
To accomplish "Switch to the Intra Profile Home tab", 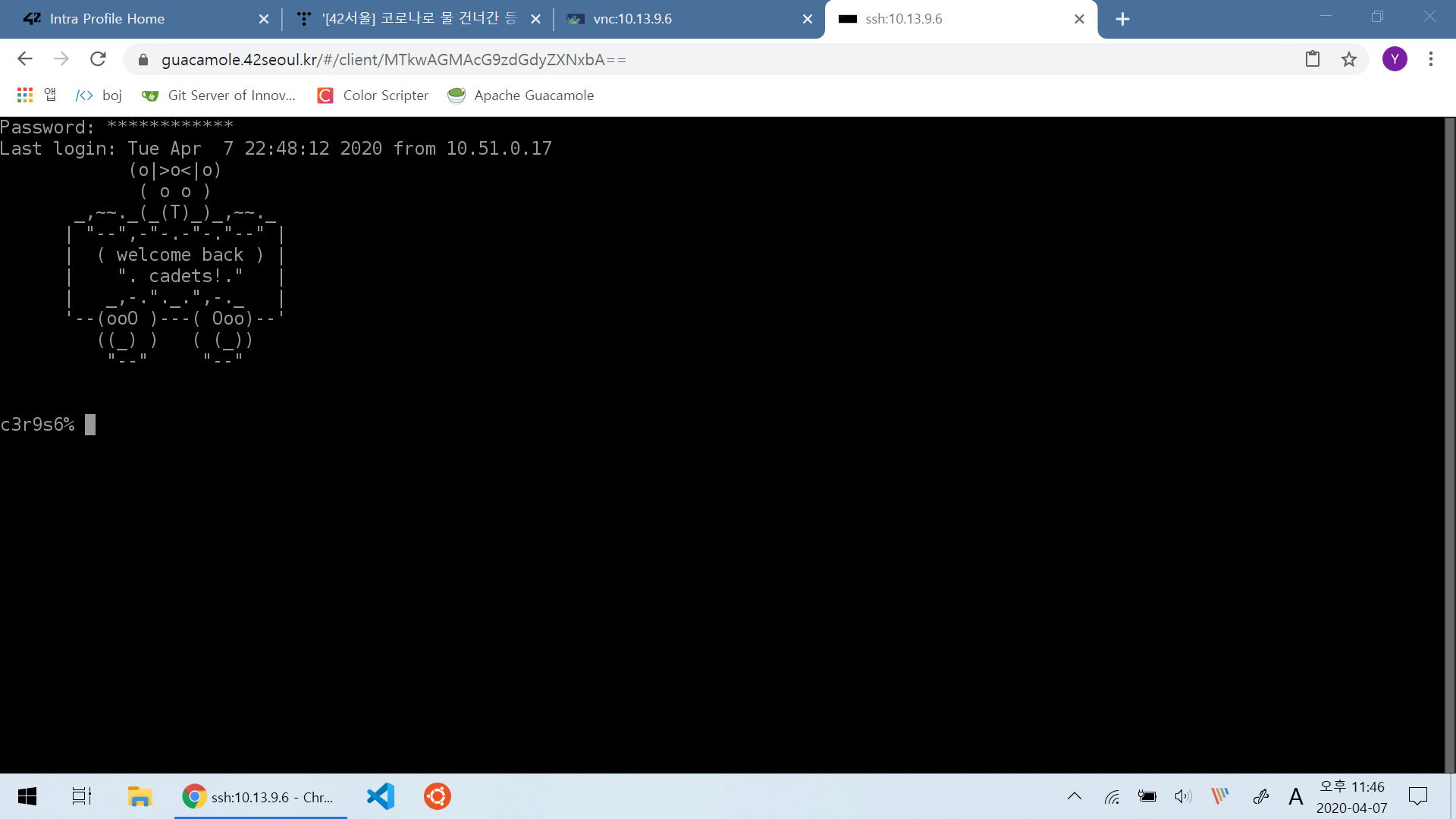I will [x=106, y=19].
